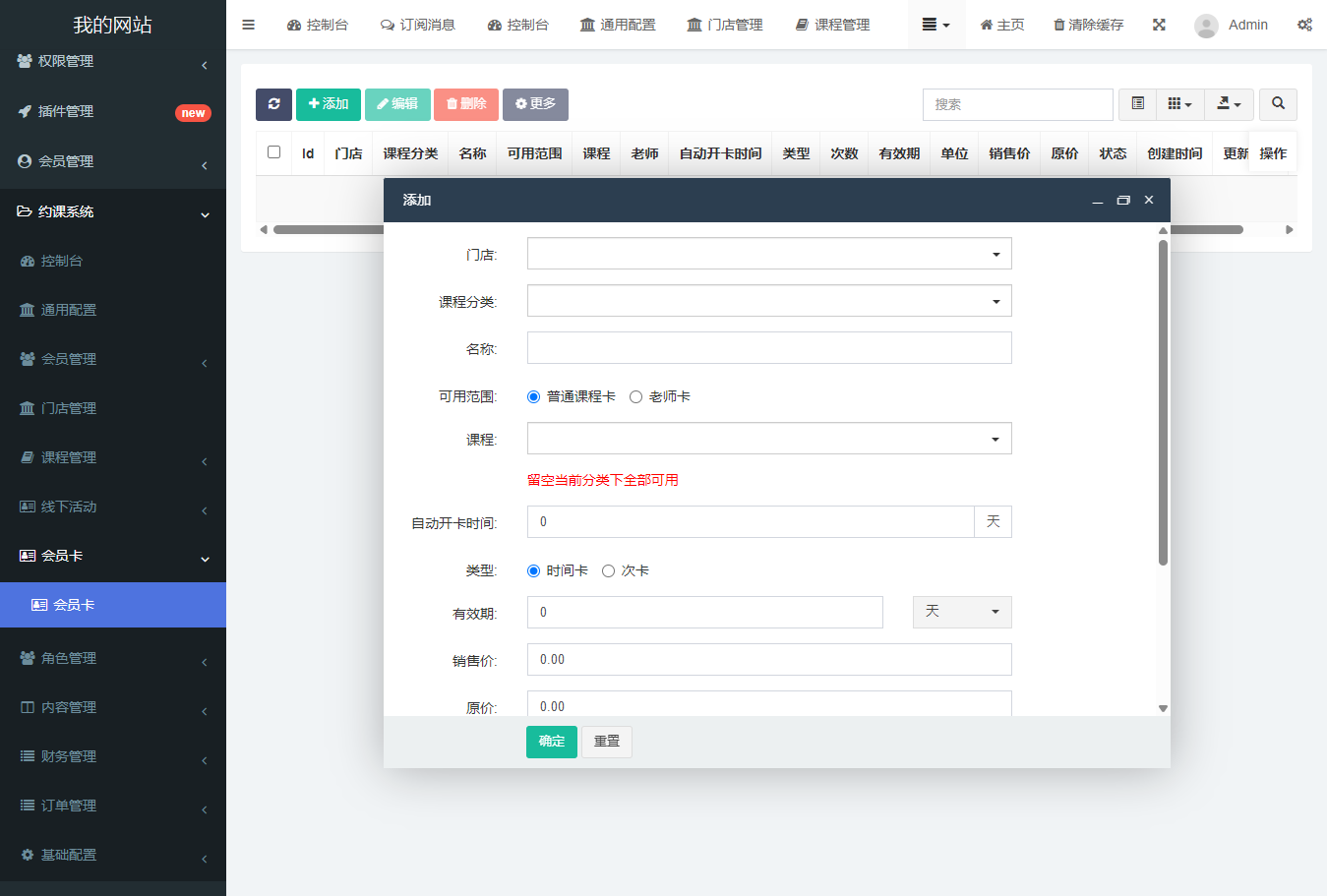This screenshot has height=896, width=1327.
Task: Select the 普通课程卡 radio option
Action: point(534,397)
